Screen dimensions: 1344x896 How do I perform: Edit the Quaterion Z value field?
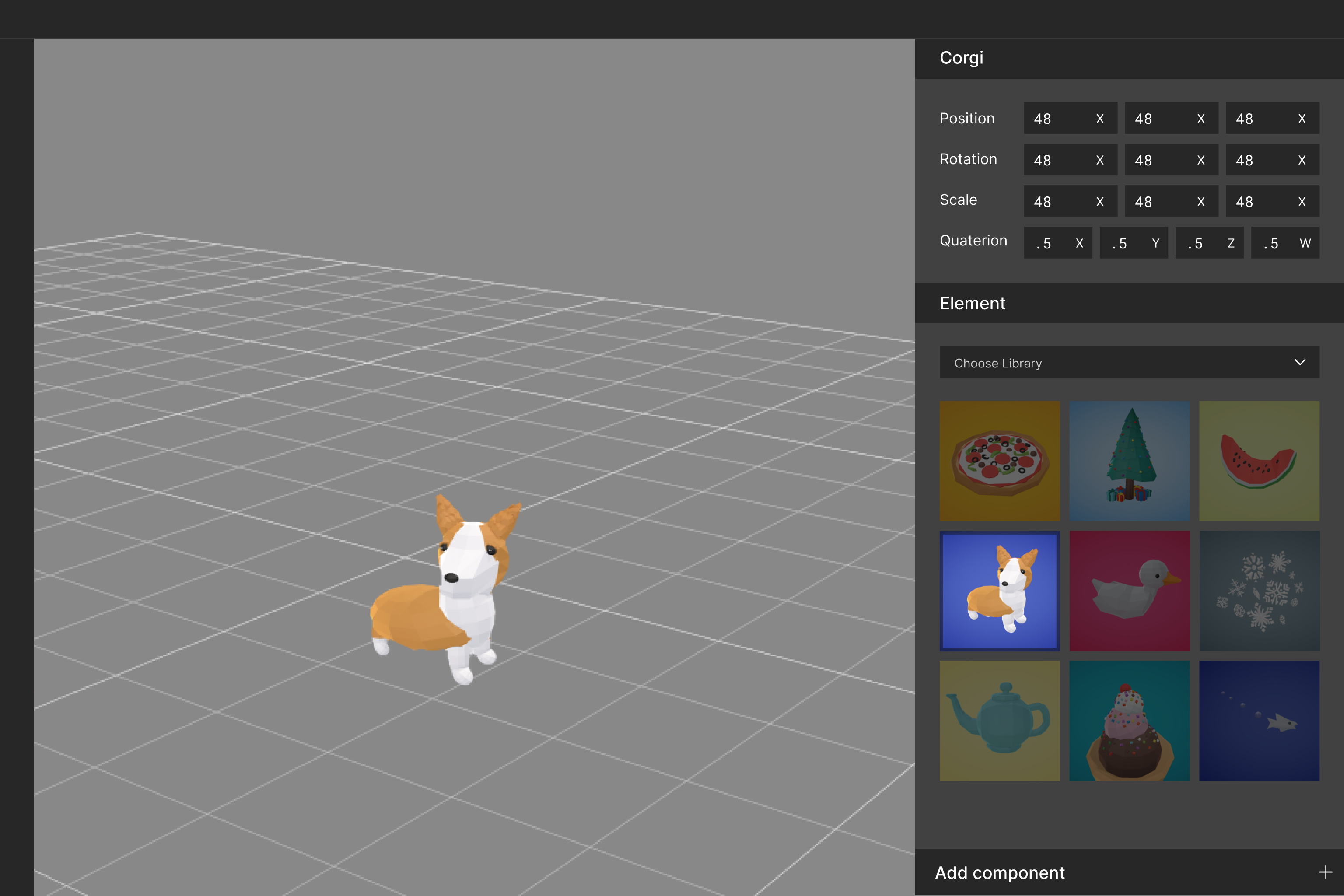1209,243
